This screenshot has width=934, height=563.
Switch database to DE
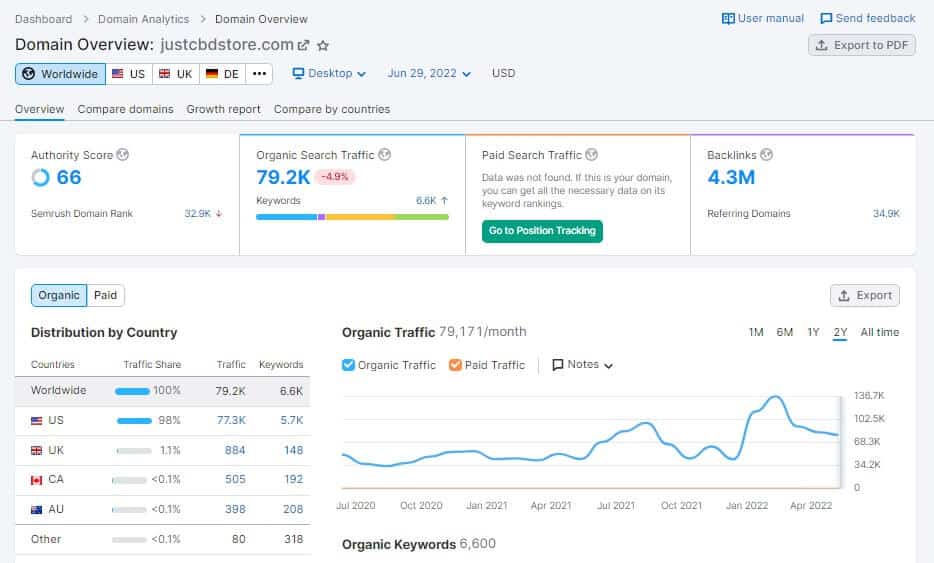223,74
